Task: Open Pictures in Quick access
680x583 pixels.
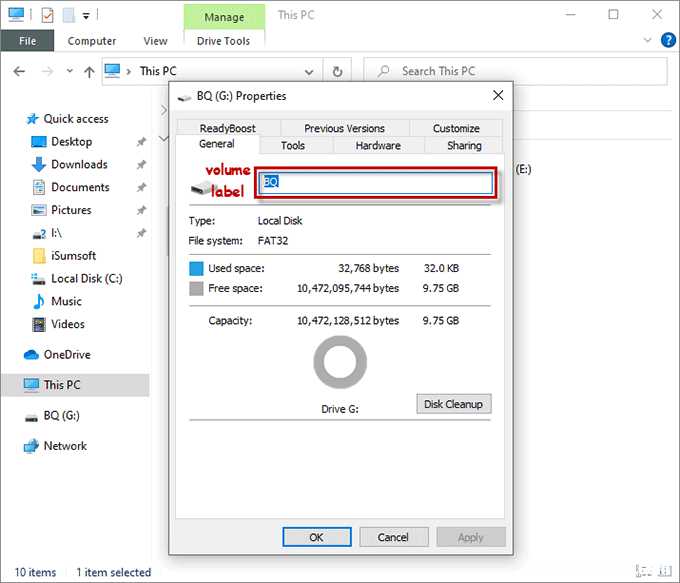Action: [62, 210]
